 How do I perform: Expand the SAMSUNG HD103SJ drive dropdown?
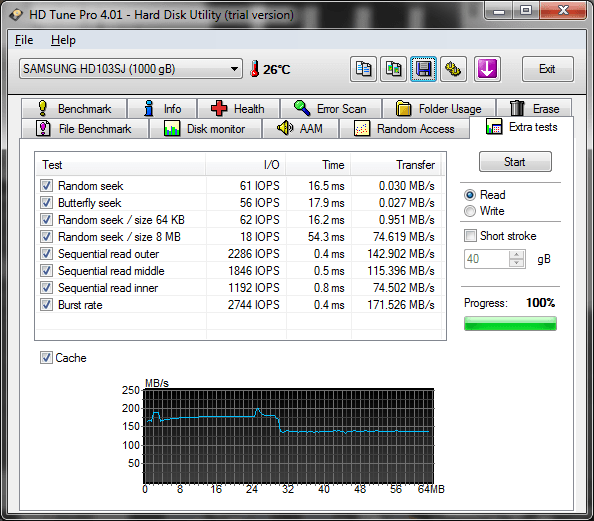[131, 69]
